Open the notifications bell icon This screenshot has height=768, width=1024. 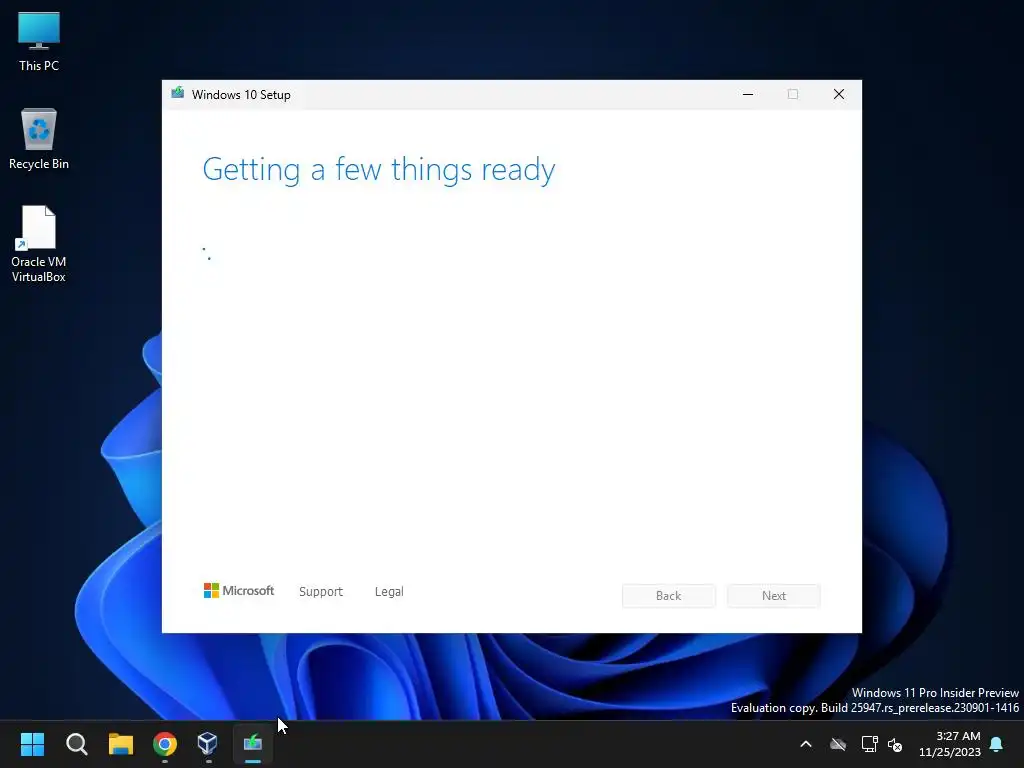coord(997,744)
